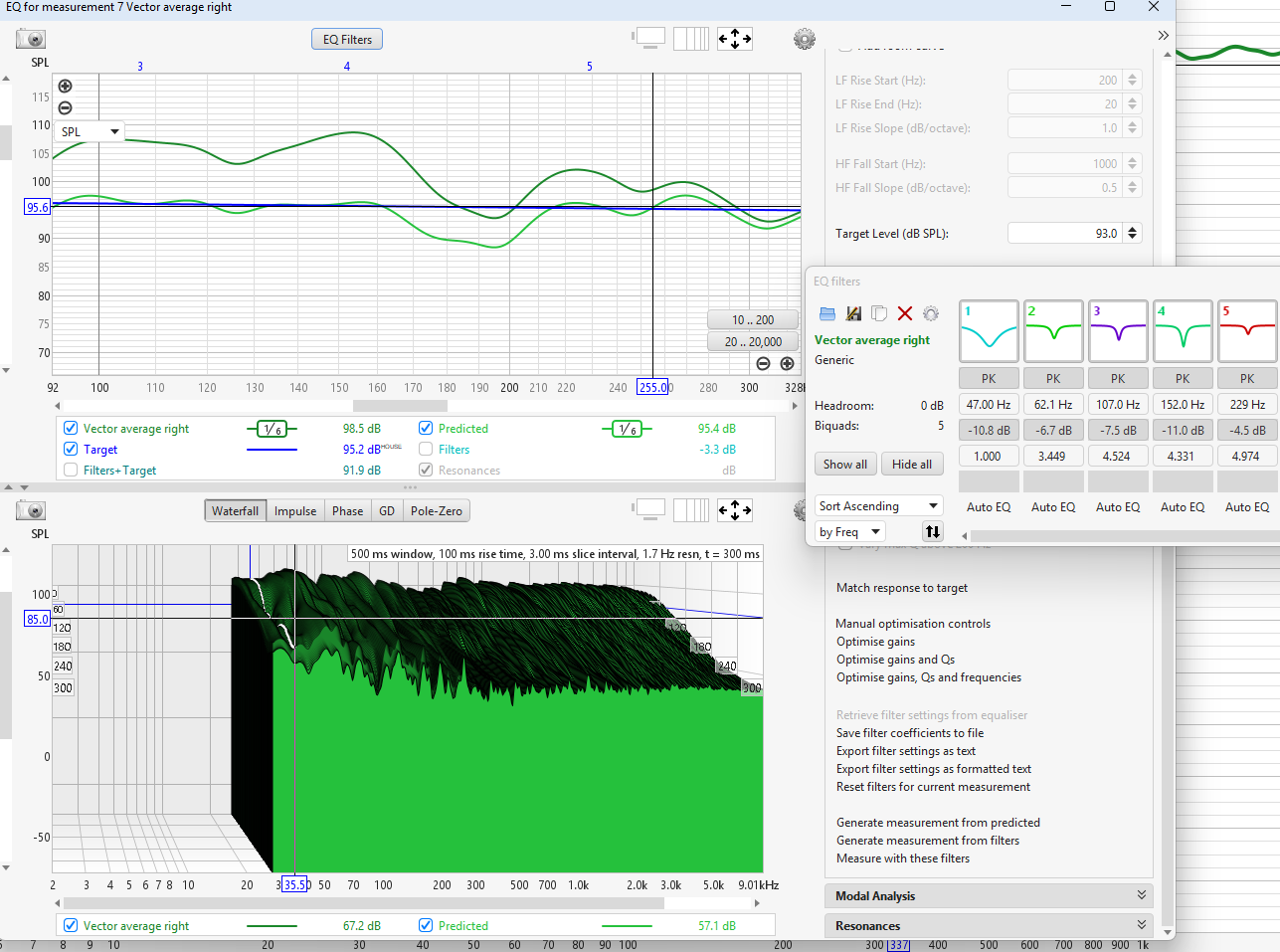Load filter settings with the folder icon
Screen dimensions: 1280x952
click(827, 313)
